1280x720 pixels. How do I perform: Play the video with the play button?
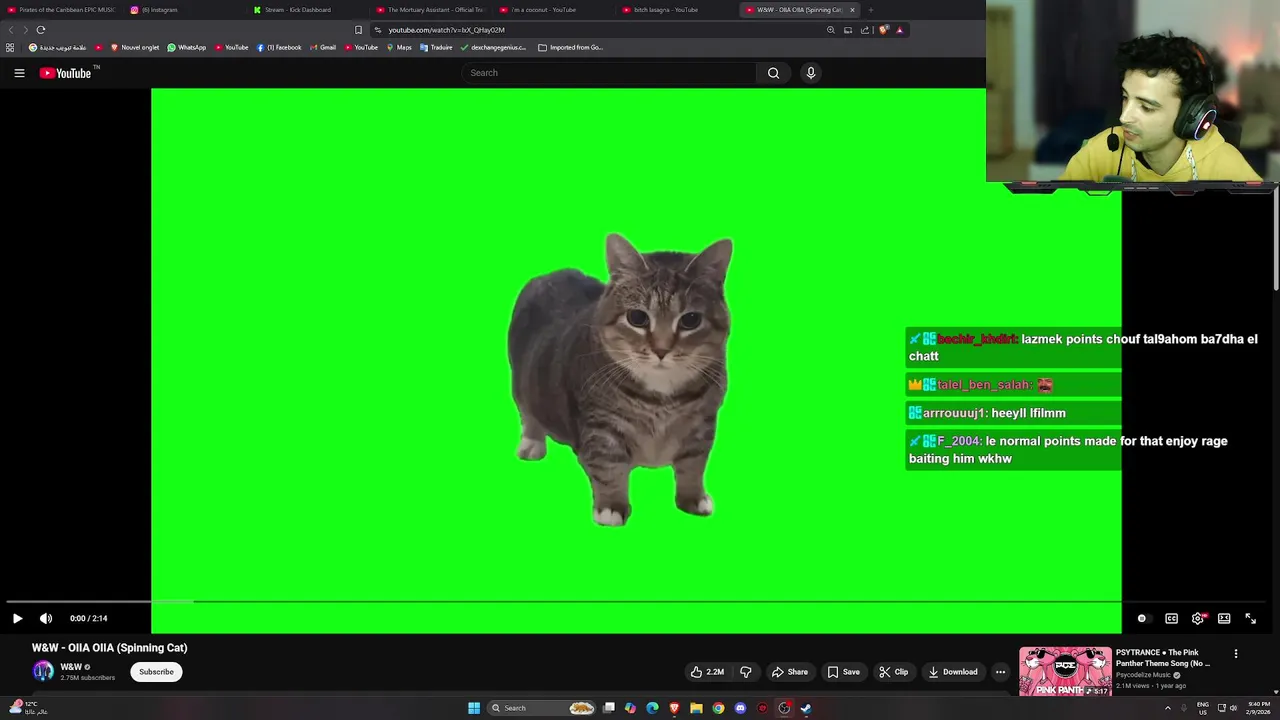pyautogui.click(x=17, y=618)
